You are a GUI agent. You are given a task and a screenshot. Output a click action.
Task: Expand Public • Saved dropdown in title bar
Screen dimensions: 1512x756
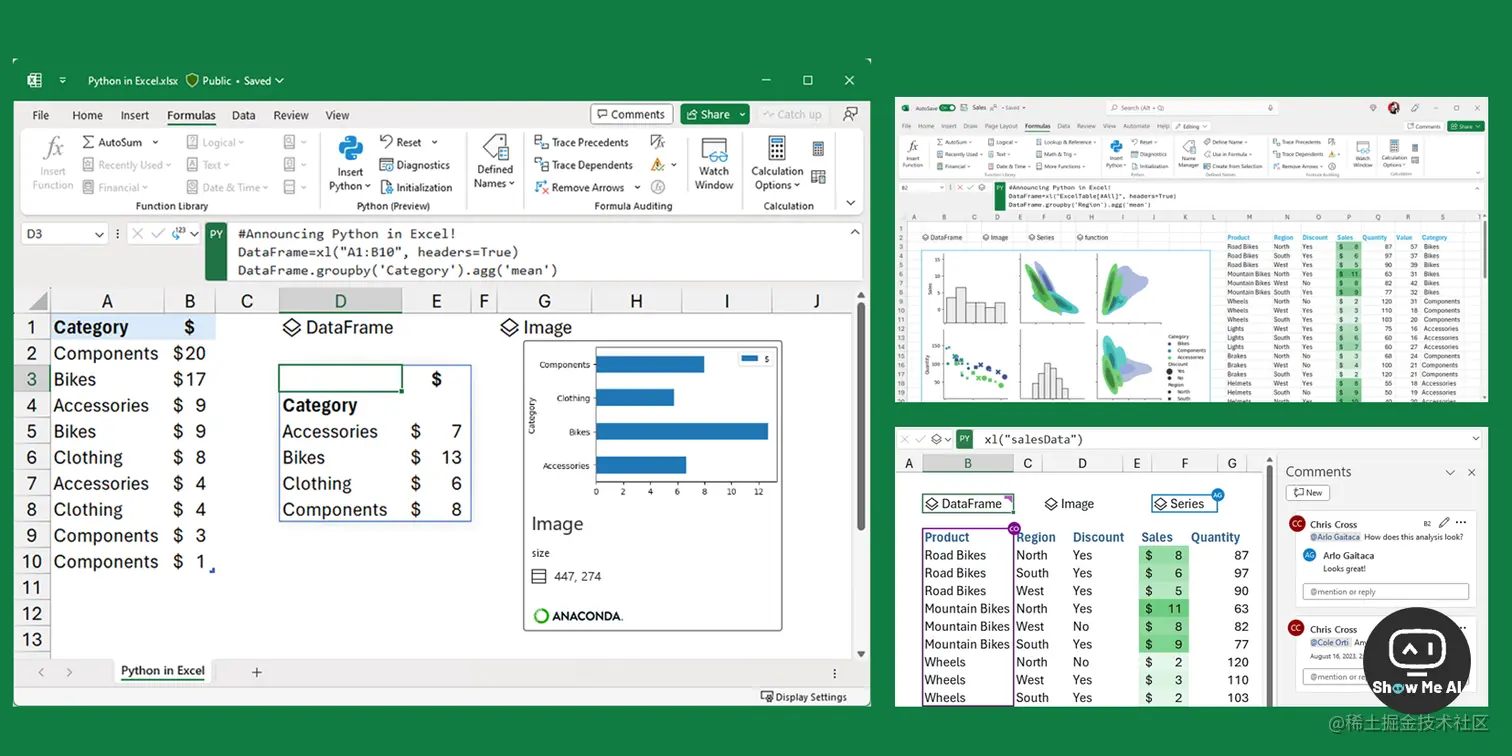[x=279, y=81]
